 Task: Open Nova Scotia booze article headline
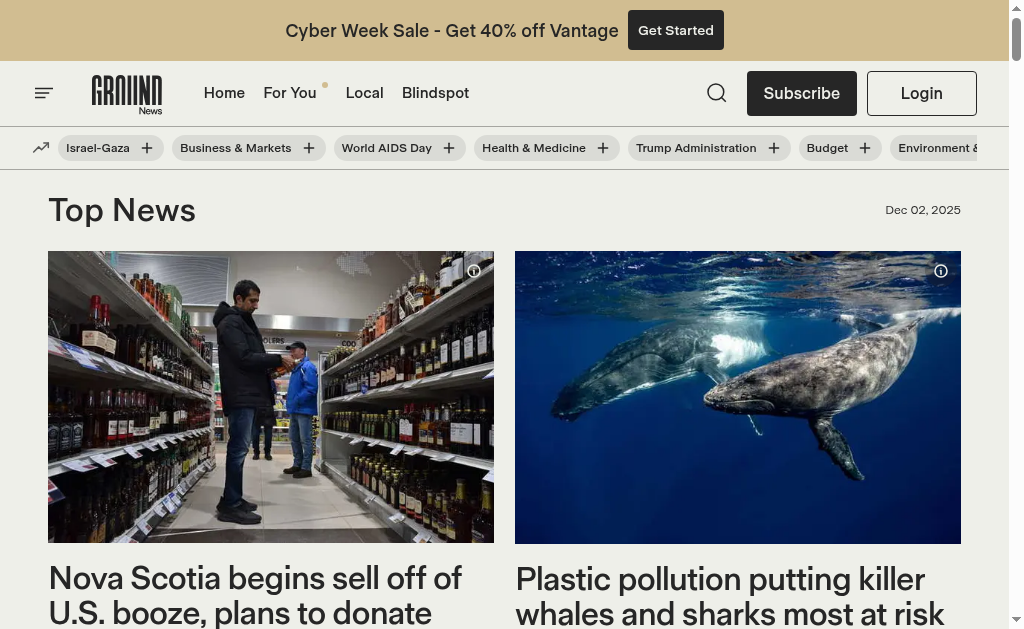tap(255, 594)
